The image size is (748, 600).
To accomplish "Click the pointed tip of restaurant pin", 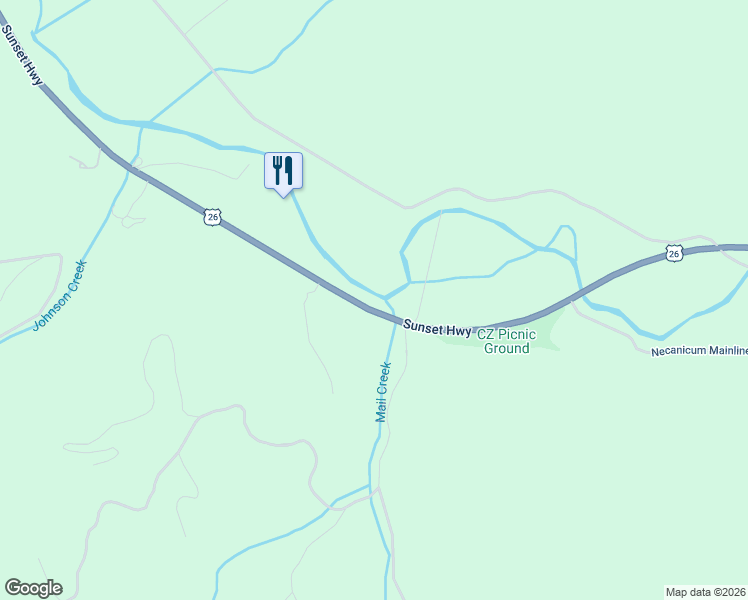I will 283,196.
